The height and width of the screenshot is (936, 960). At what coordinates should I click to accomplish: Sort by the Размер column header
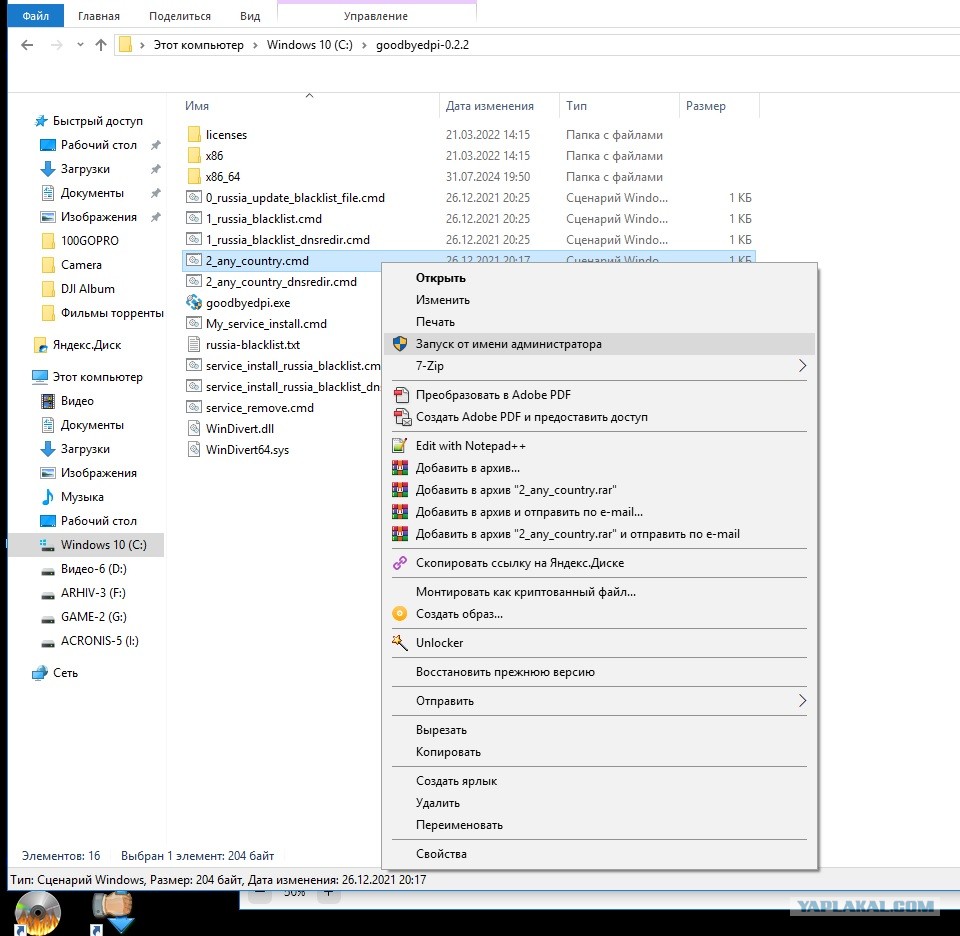pos(705,106)
